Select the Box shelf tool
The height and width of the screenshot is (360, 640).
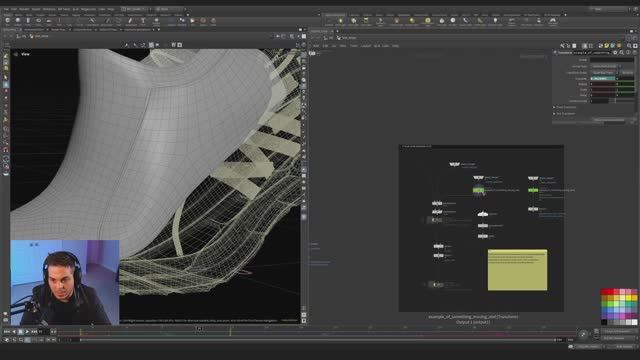pyautogui.click(x=7, y=21)
